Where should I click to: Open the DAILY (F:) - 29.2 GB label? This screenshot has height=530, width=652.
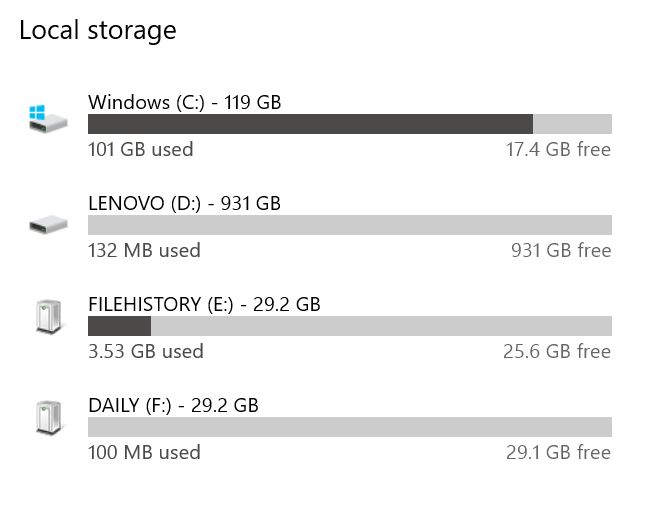pos(173,405)
